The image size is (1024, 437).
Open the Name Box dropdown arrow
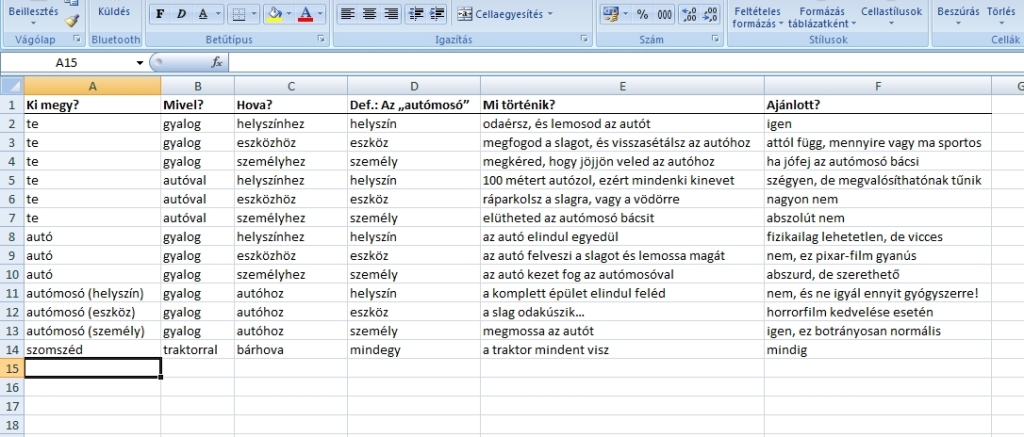tap(140, 62)
